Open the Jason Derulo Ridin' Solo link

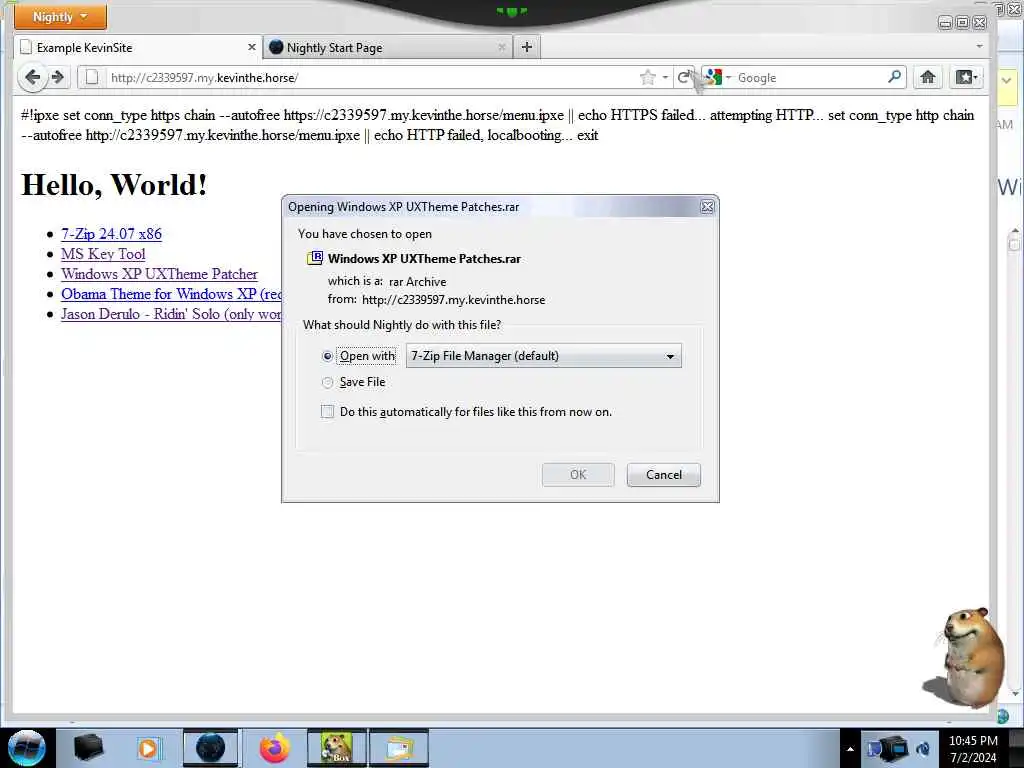click(171, 314)
